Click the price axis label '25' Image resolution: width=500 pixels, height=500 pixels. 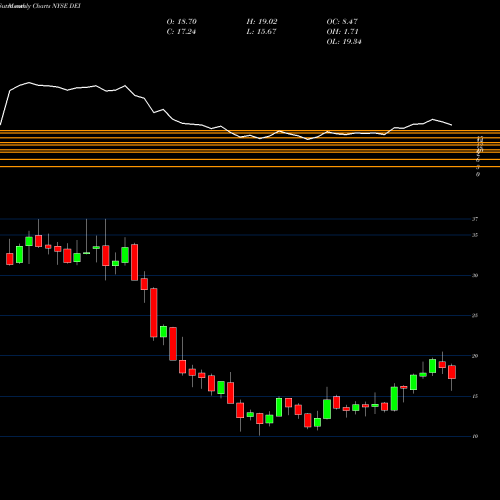475,315
